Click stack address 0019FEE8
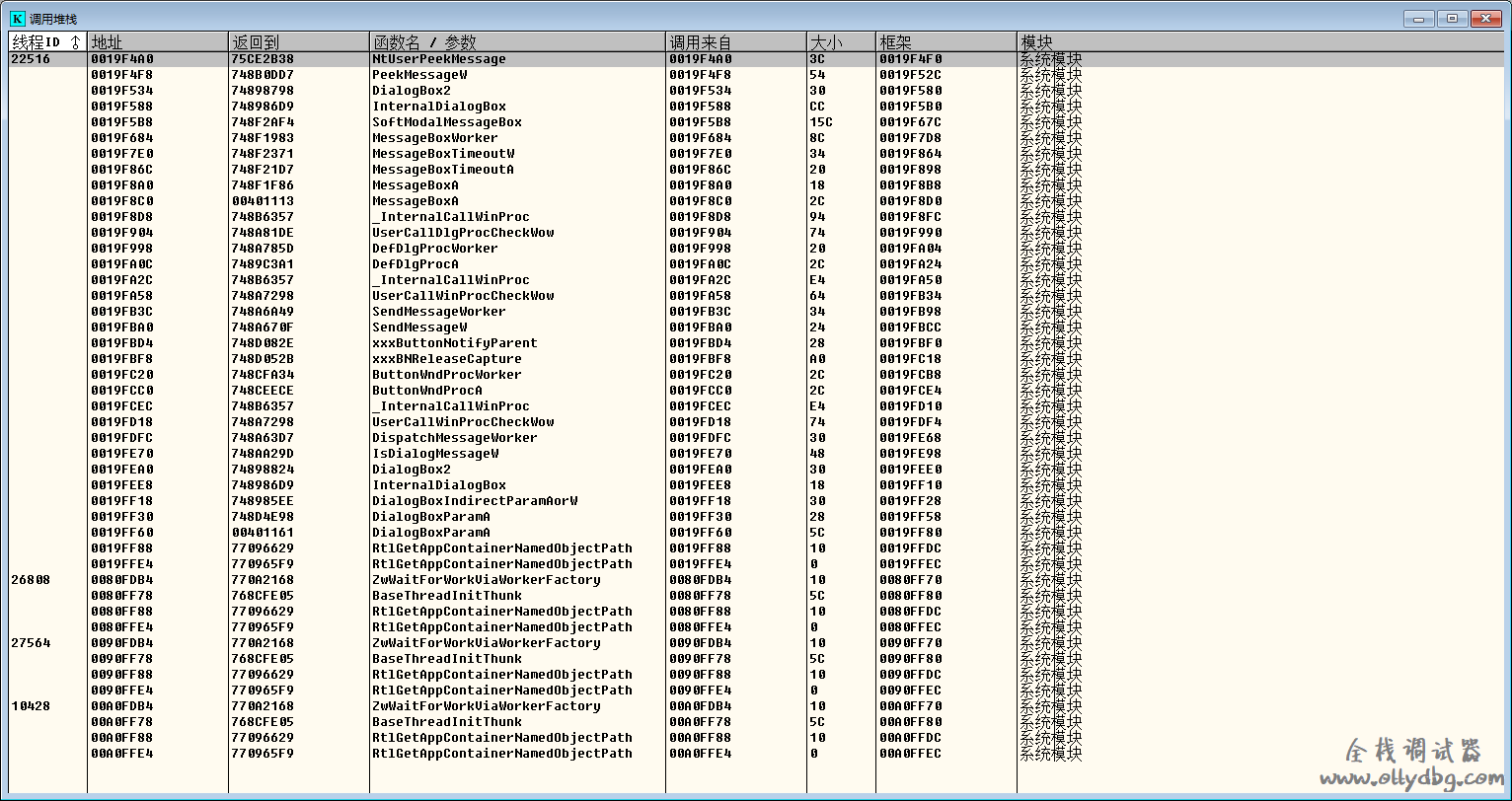This screenshot has height=801, width=1512. pos(122,485)
